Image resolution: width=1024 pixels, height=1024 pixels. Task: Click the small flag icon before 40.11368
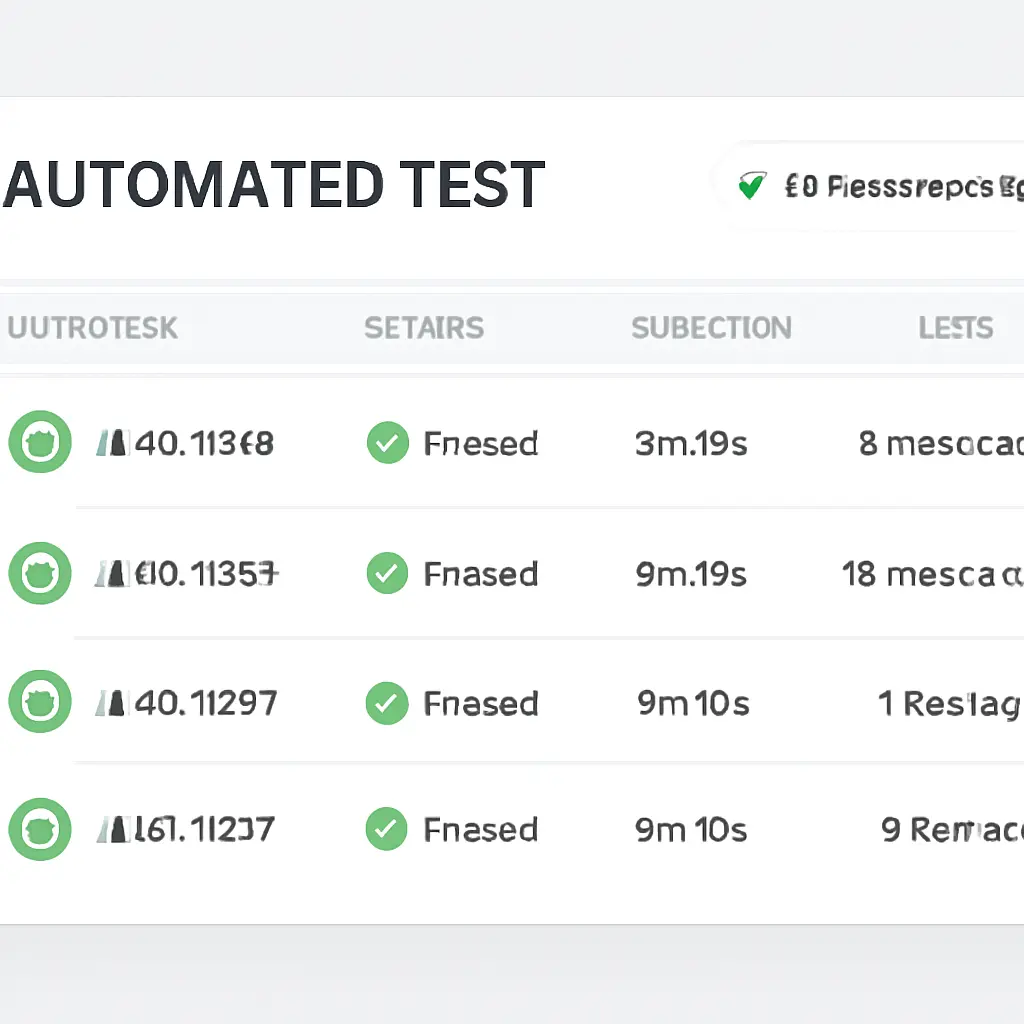coord(112,443)
